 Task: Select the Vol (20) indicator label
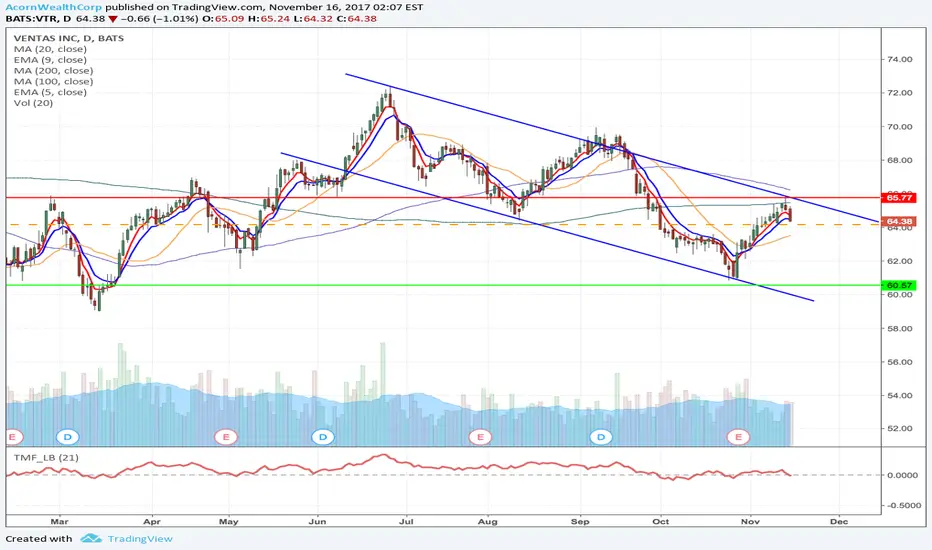[33, 103]
